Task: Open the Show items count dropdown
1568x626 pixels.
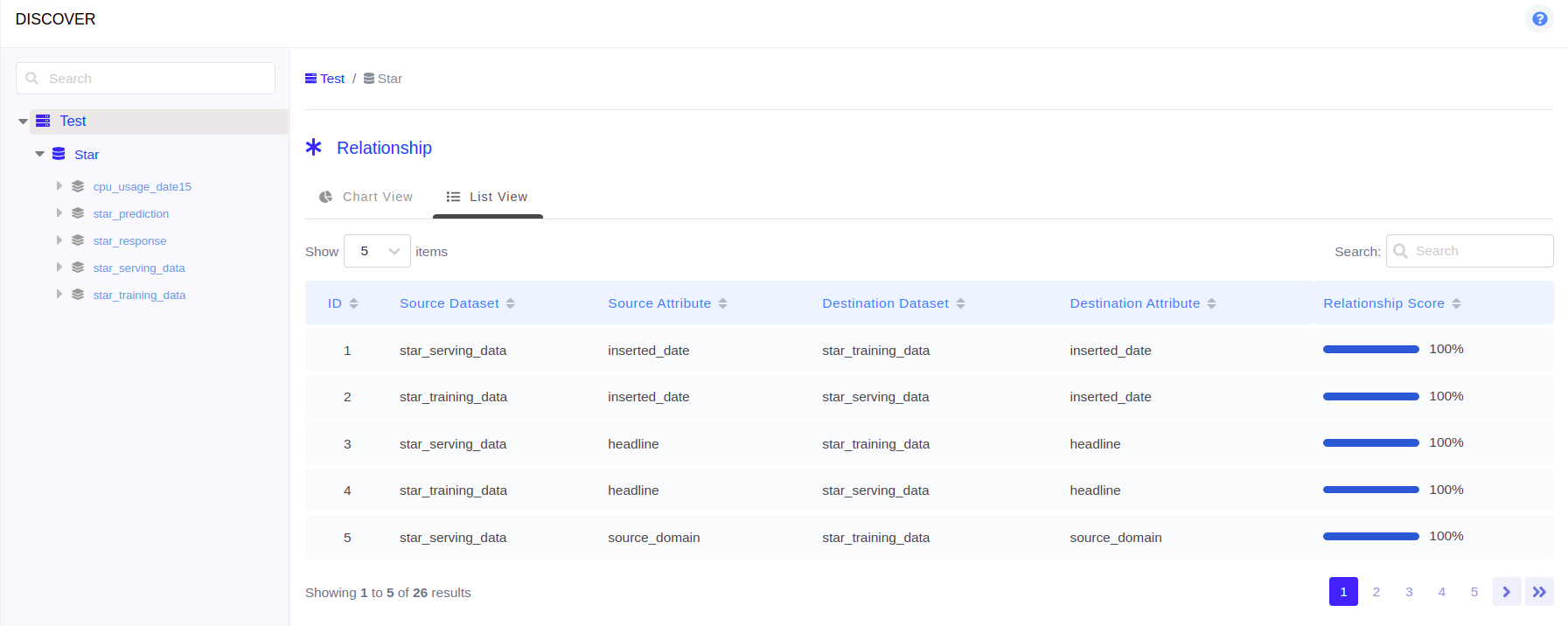Action: 377,251
